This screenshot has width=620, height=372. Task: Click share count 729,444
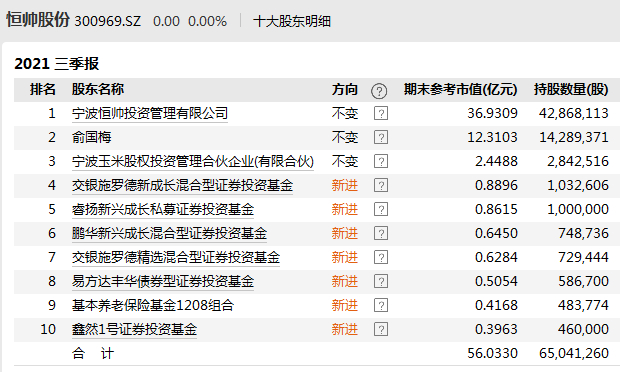coord(583,257)
